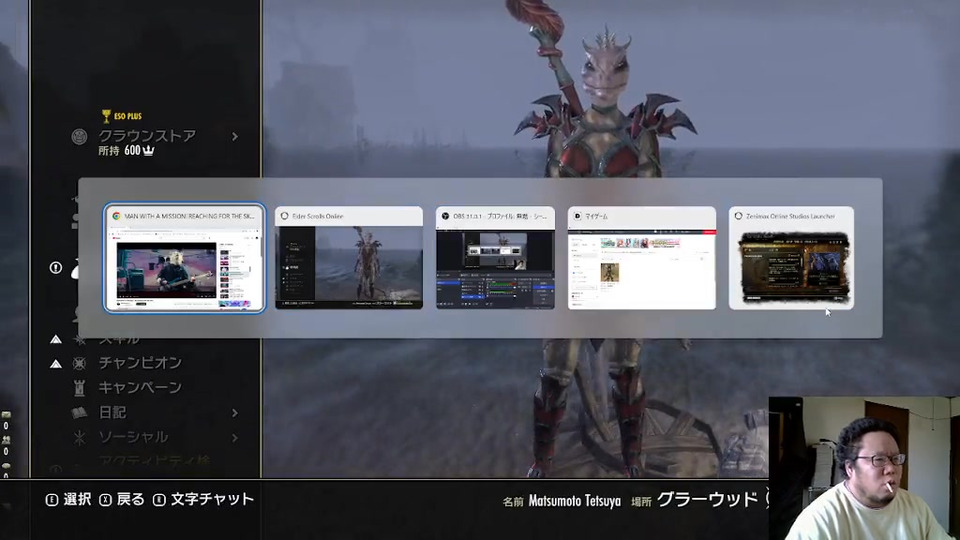This screenshot has height=540, width=960.
Task: Click the location グラーウッド
Action: (707, 500)
